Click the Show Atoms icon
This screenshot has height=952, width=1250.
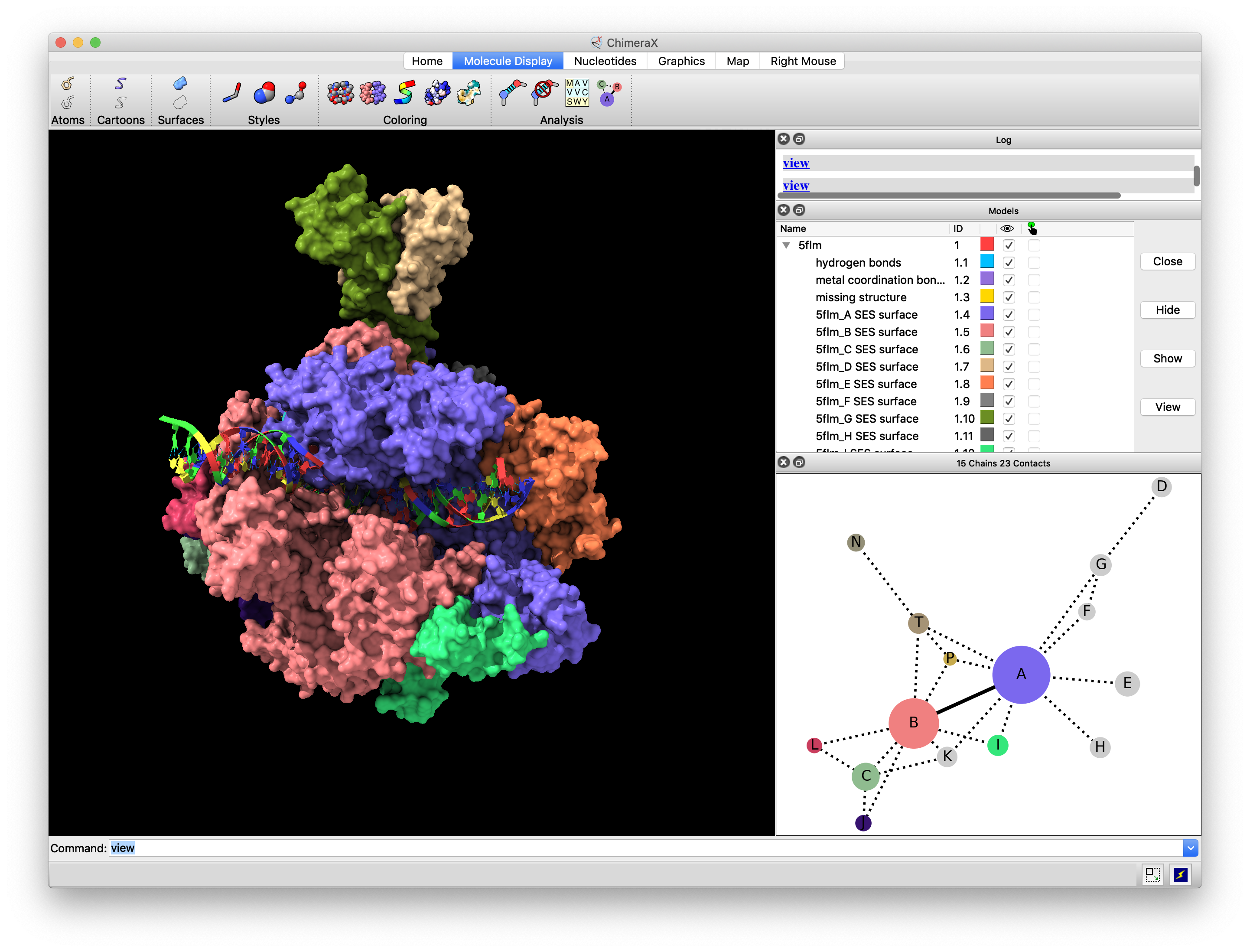coord(68,83)
